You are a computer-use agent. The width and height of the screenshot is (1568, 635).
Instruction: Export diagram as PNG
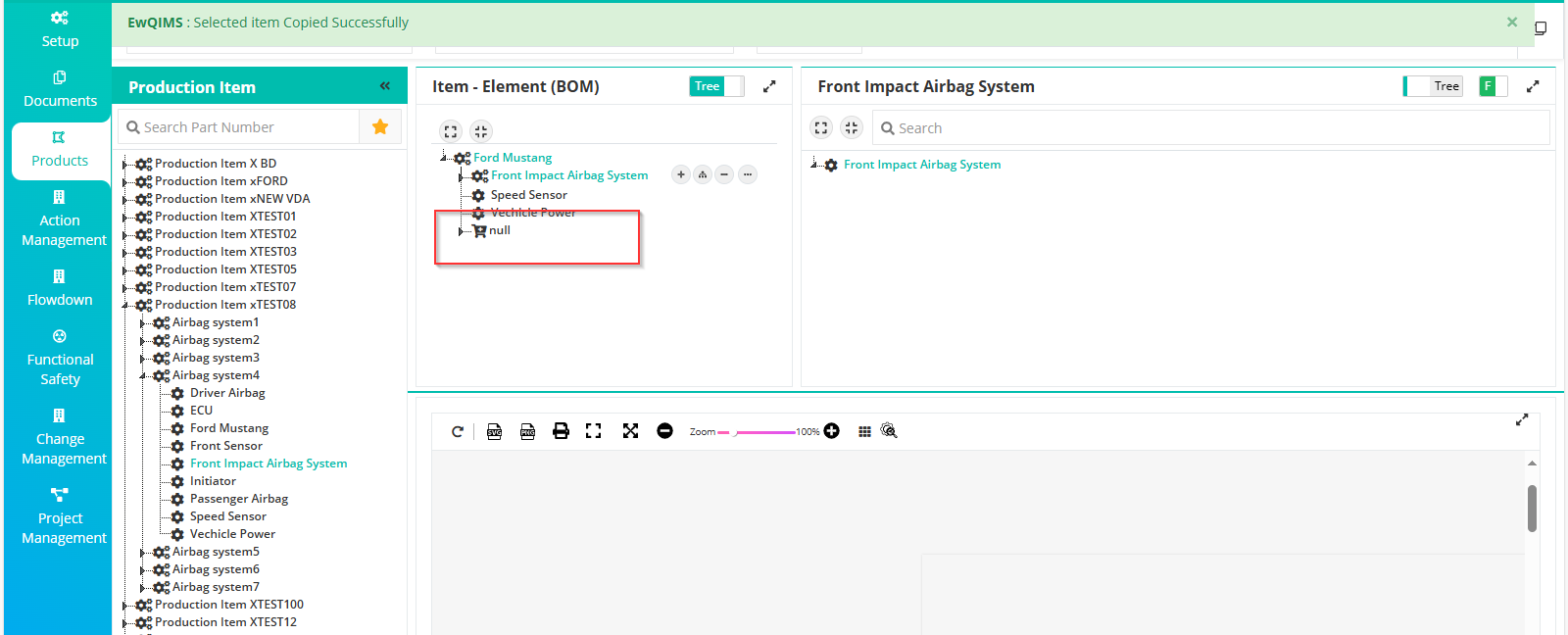(527, 431)
